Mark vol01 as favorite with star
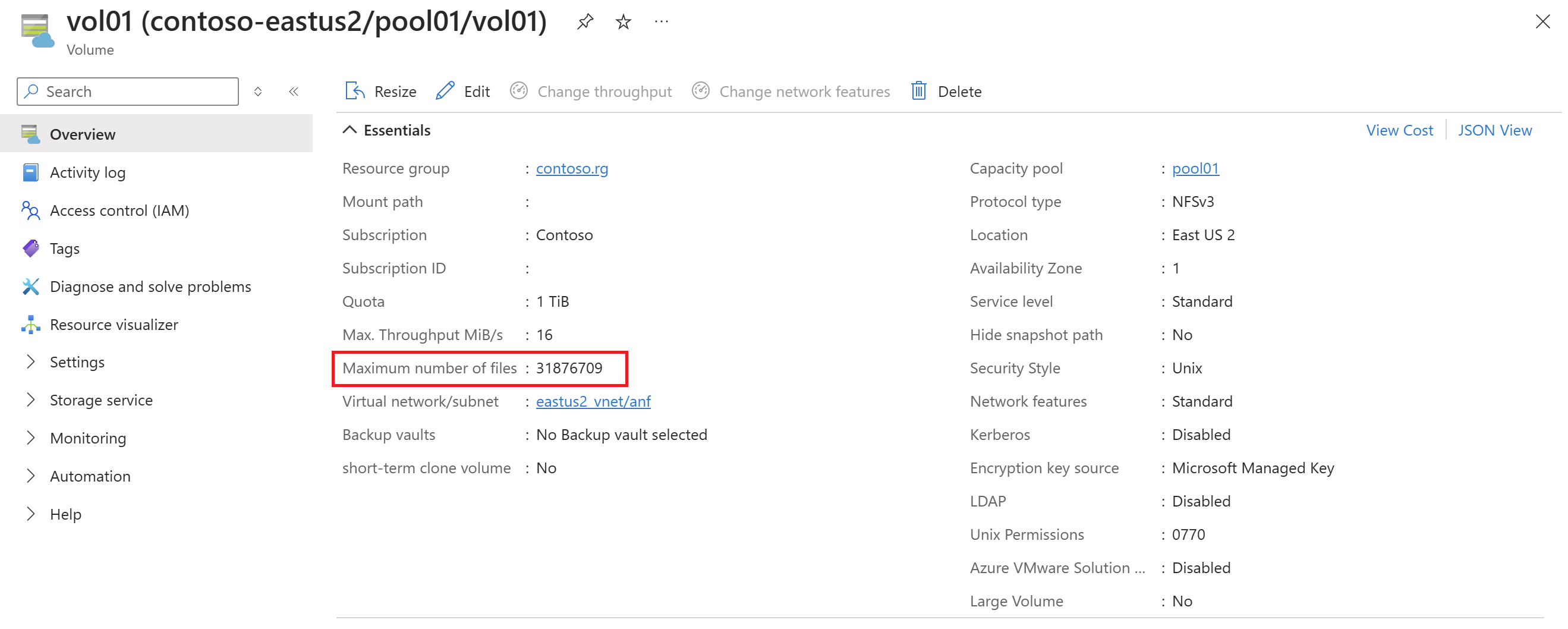The height and width of the screenshot is (629, 1568). (623, 22)
